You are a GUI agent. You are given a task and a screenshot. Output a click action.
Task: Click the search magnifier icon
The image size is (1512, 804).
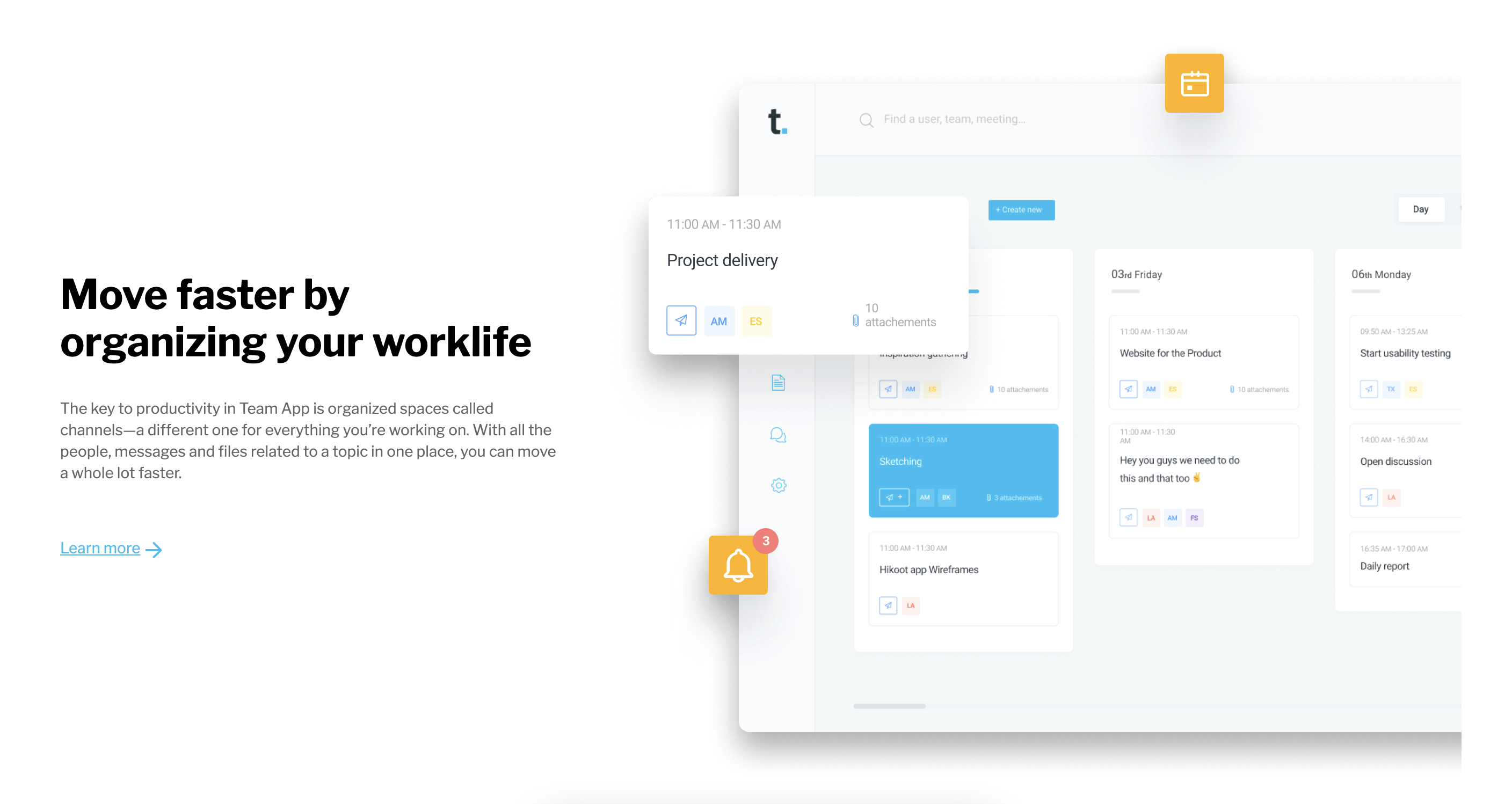(866, 119)
